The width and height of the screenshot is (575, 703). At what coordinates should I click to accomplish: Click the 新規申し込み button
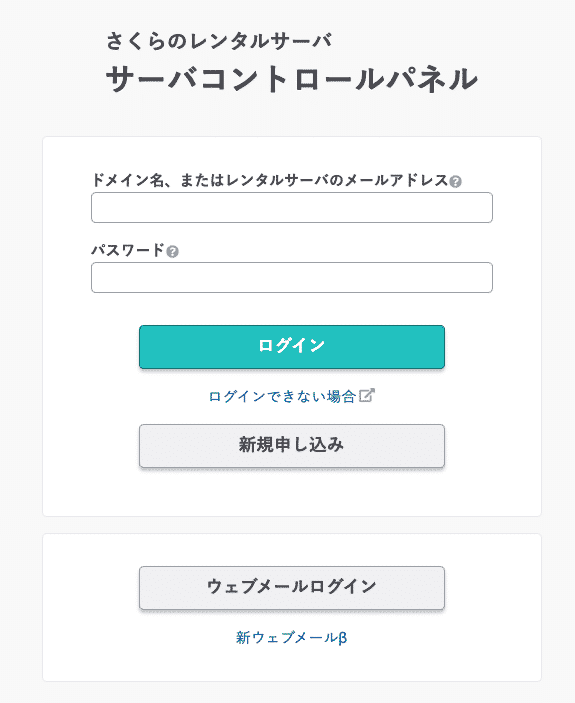(292, 446)
